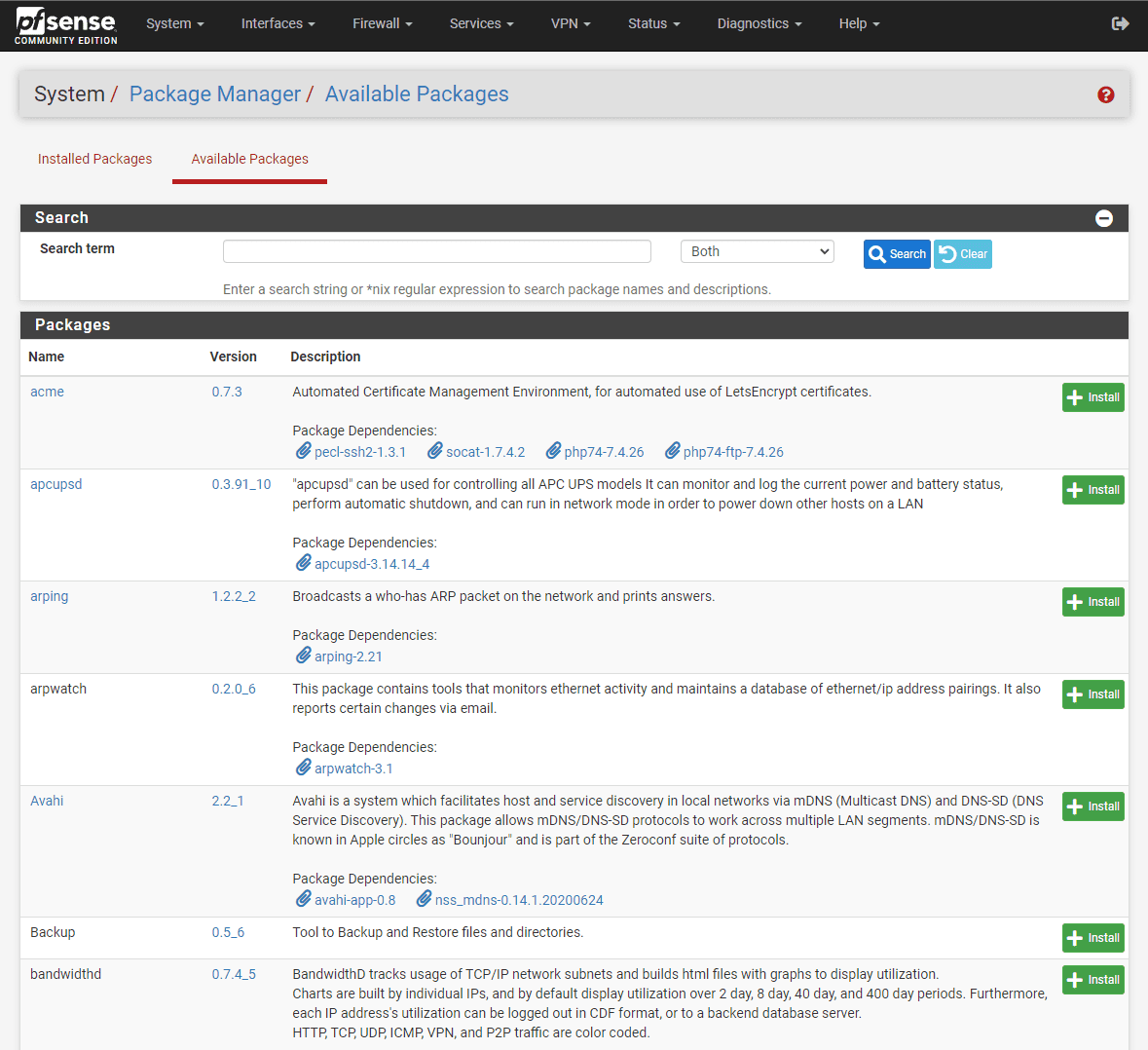Click apcupsd version 0.3.91_10 link
The height and width of the screenshot is (1050, 1148).
click(241, 484)
